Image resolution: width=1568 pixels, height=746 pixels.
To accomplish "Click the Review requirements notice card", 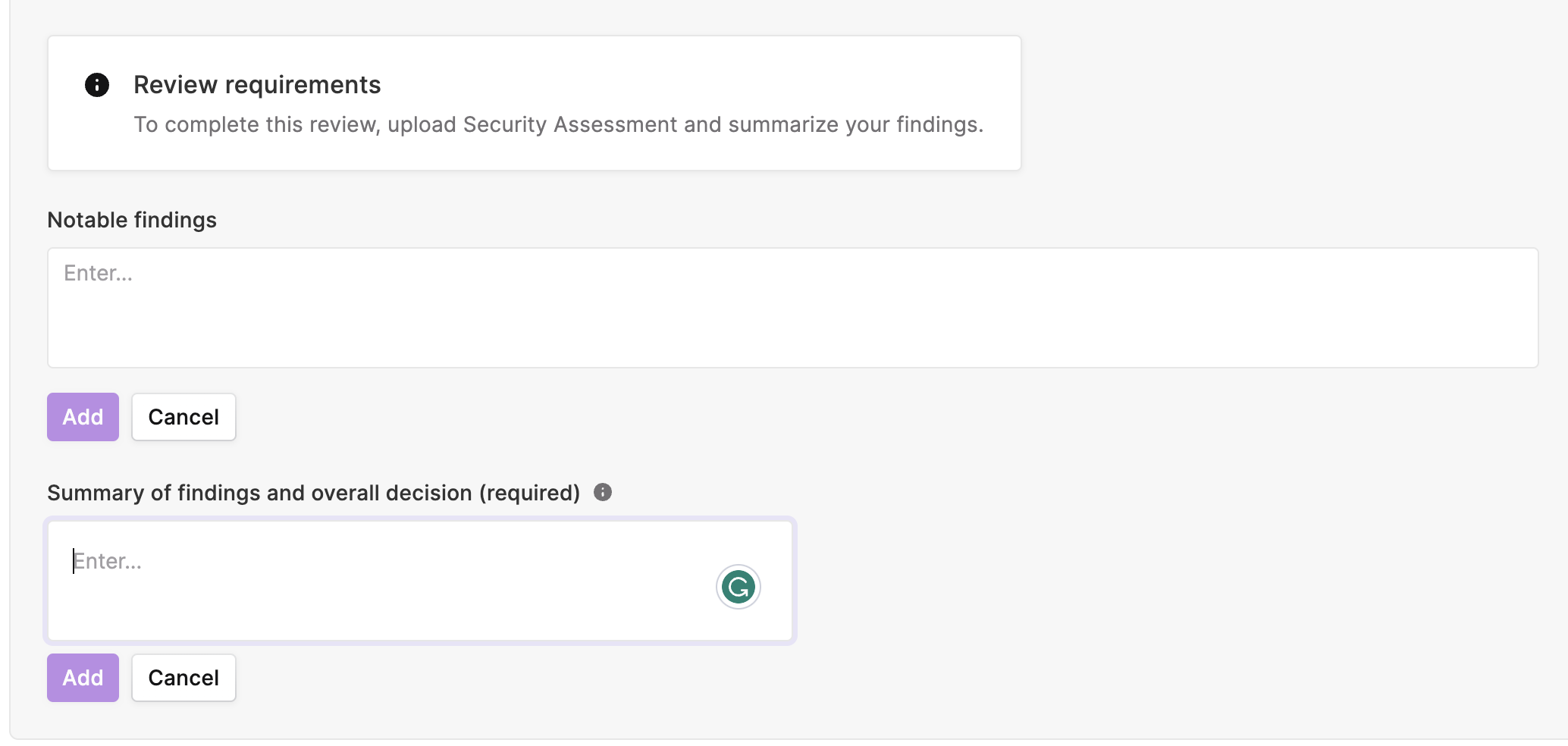I will (535, 103).
